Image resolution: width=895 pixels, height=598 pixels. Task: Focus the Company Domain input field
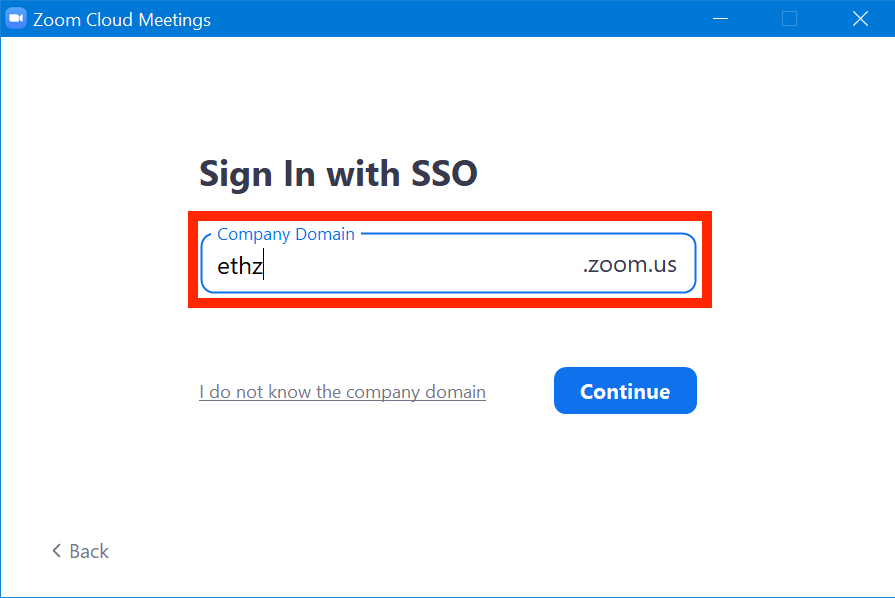click(448, 264)
